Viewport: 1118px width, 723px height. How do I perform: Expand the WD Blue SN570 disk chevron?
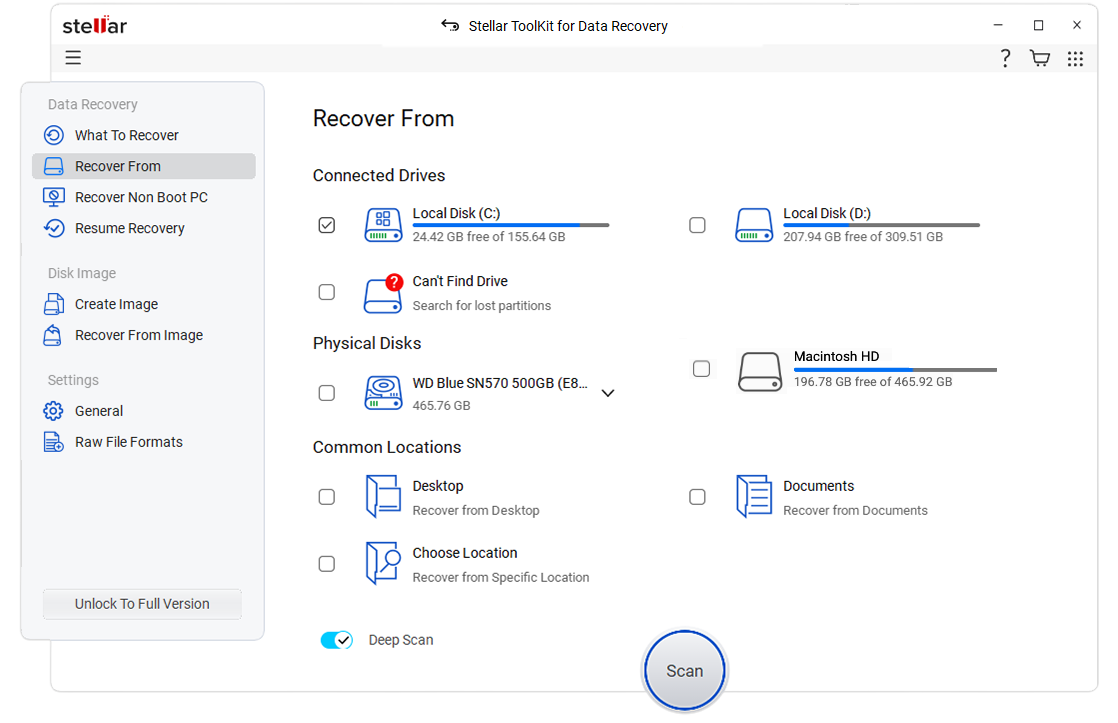pyautogui.click(x=607, y=393)
